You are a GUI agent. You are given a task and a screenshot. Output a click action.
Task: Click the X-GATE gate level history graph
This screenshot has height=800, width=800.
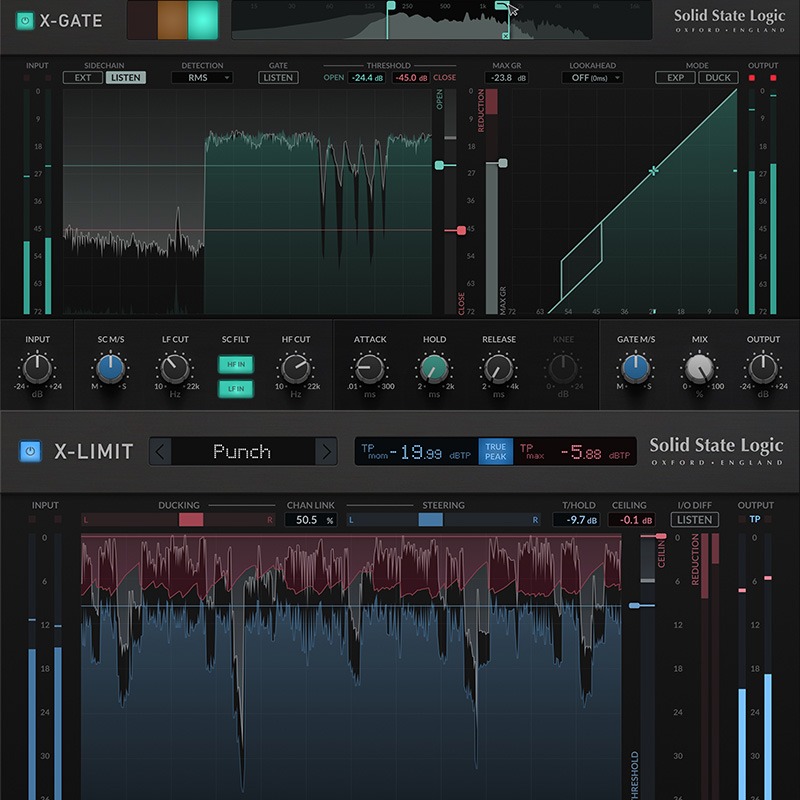tap(247, 202)
